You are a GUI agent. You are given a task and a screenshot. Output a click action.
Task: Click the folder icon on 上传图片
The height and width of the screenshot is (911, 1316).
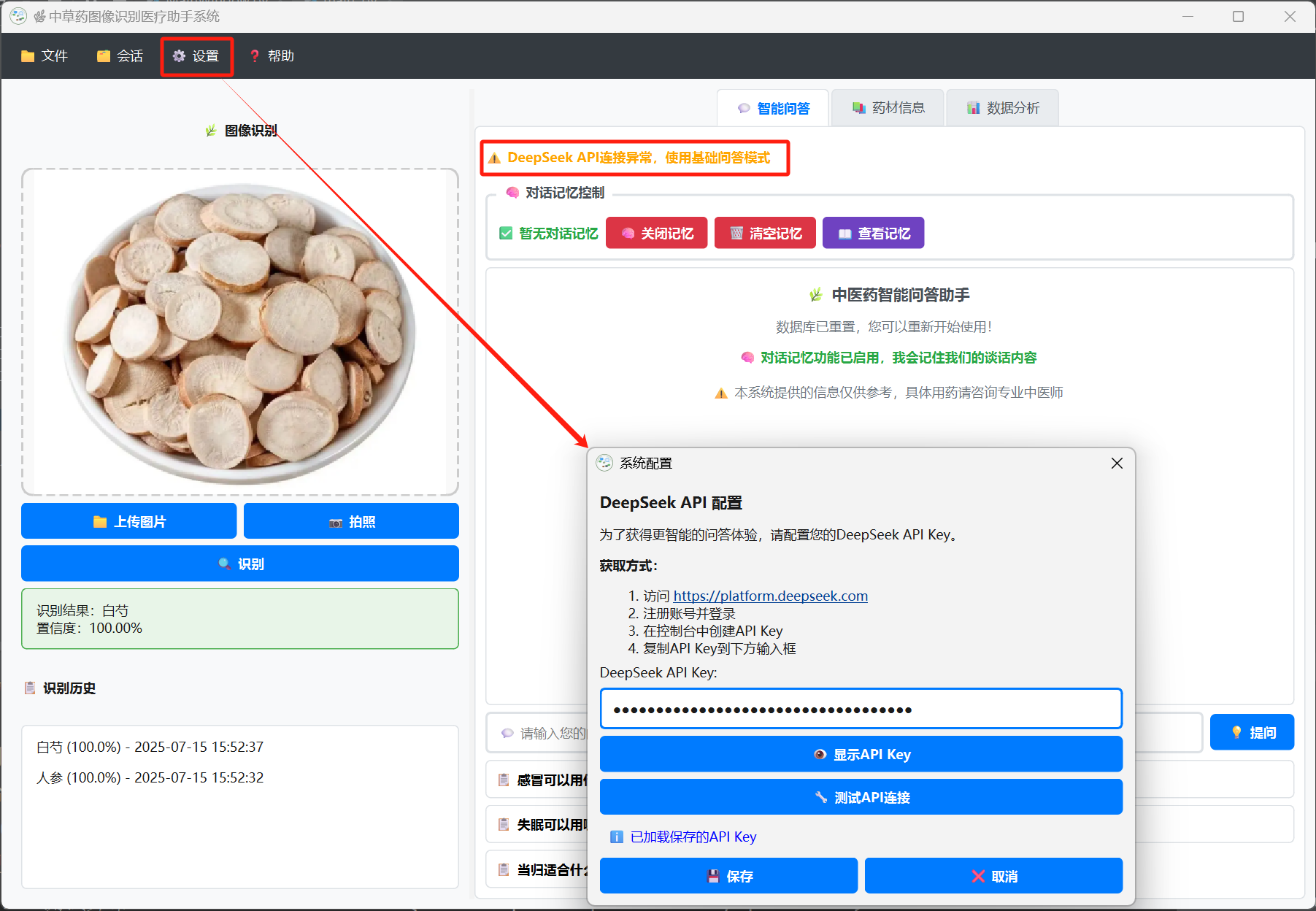(100, 521)
